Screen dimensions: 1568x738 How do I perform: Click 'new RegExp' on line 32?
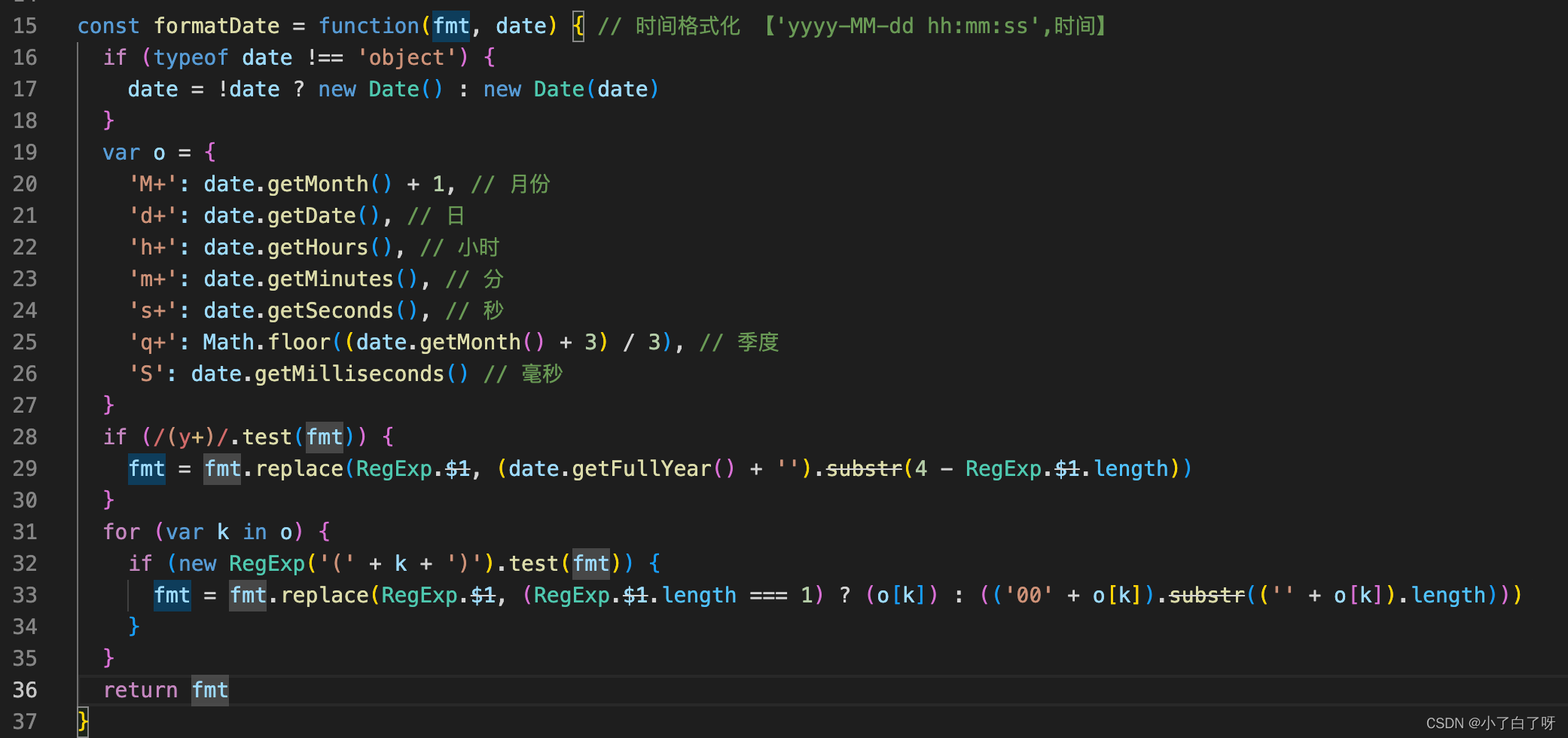[x=242, y=563]
